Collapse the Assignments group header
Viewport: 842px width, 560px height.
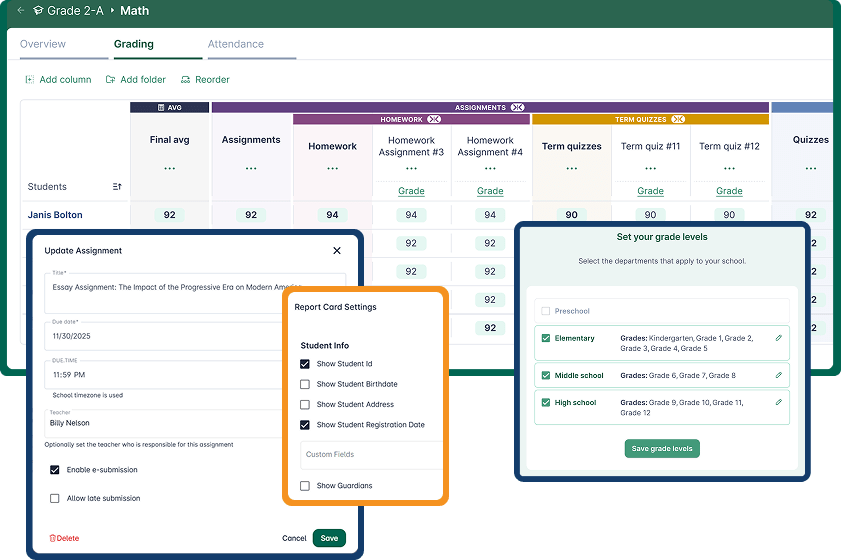point(517,107)
